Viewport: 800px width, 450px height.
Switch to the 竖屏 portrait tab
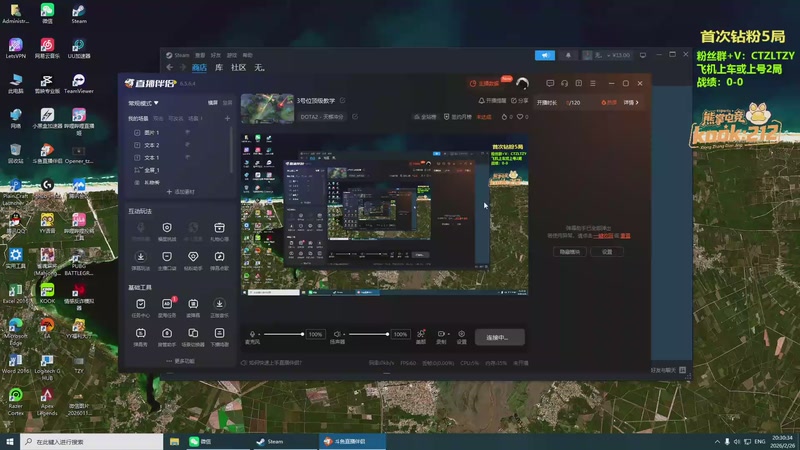[227, 103]
